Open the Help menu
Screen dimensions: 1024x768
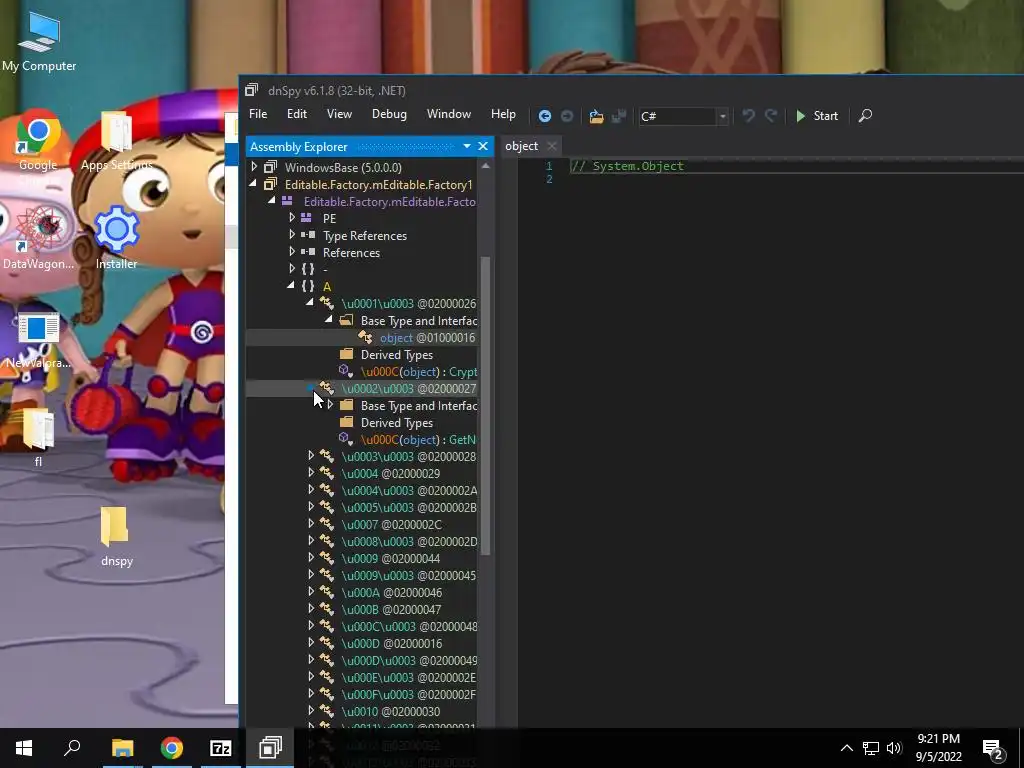pos(503,114)
